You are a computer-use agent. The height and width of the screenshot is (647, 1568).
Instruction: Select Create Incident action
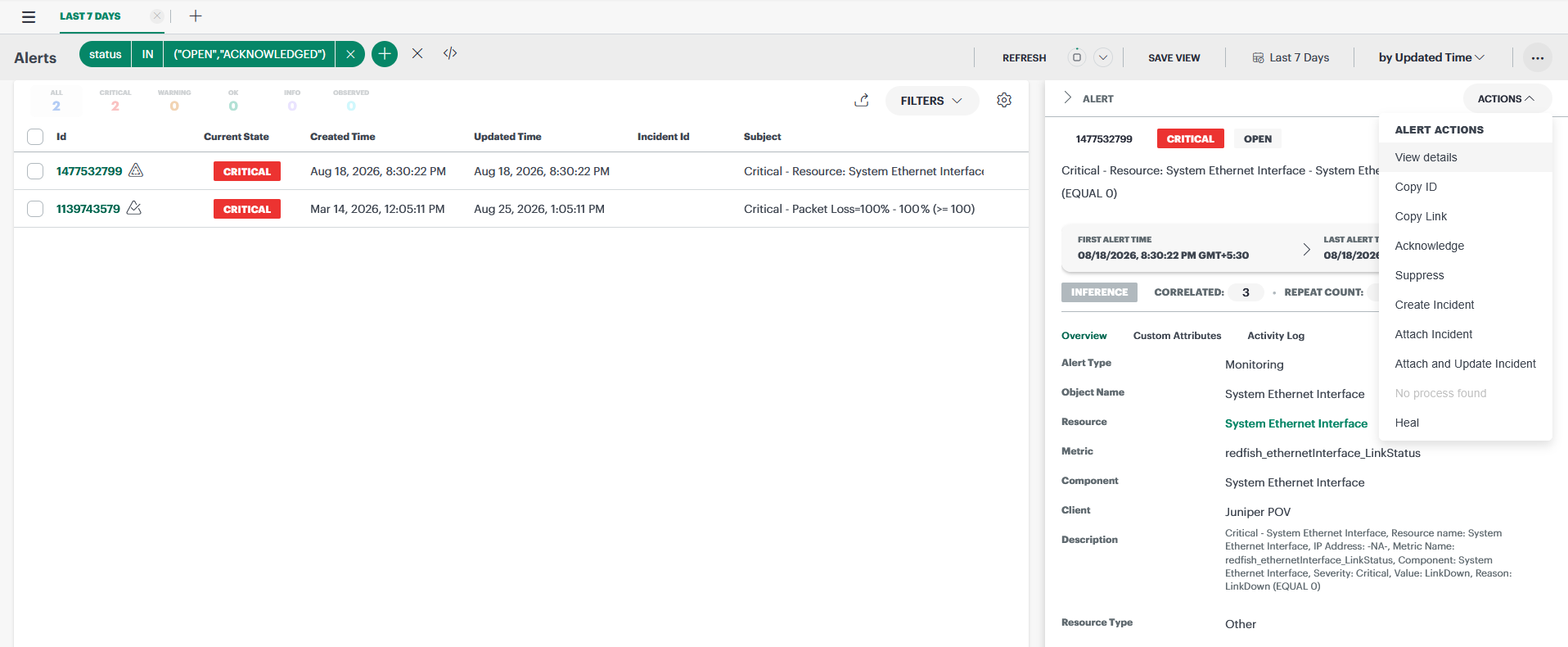click(x=1465, y=305)
